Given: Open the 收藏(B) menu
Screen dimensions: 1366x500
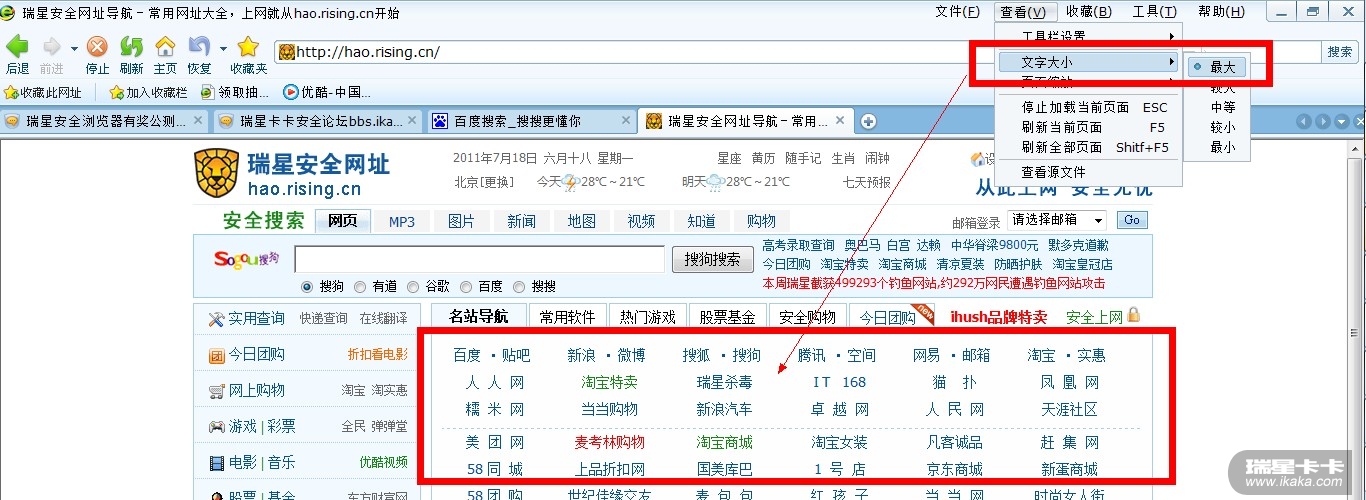Looking at the screenshot, I should [1088, 12].
